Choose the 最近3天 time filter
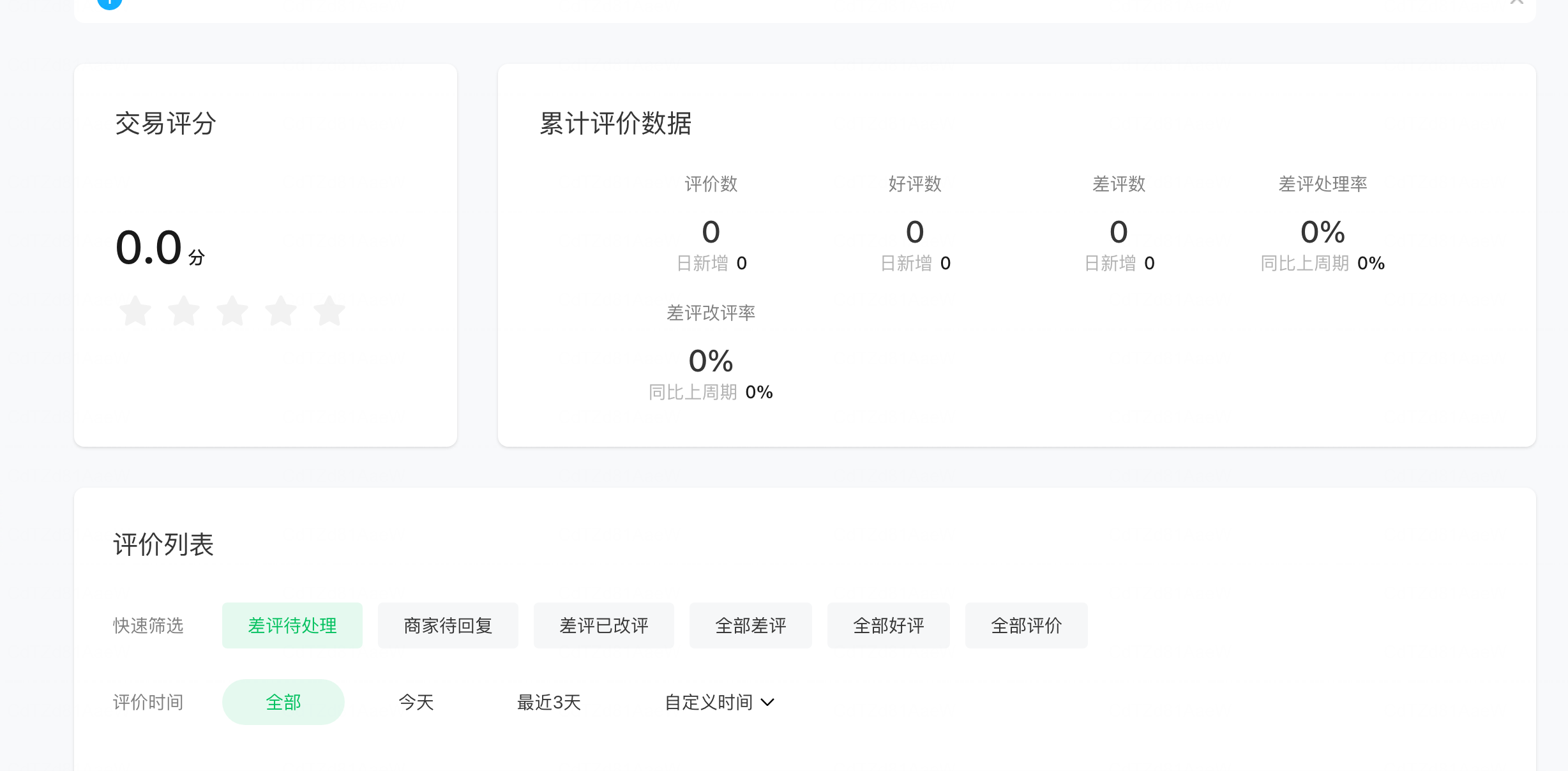This screenshot has width=1568, height=771. [x=549, y=702]
